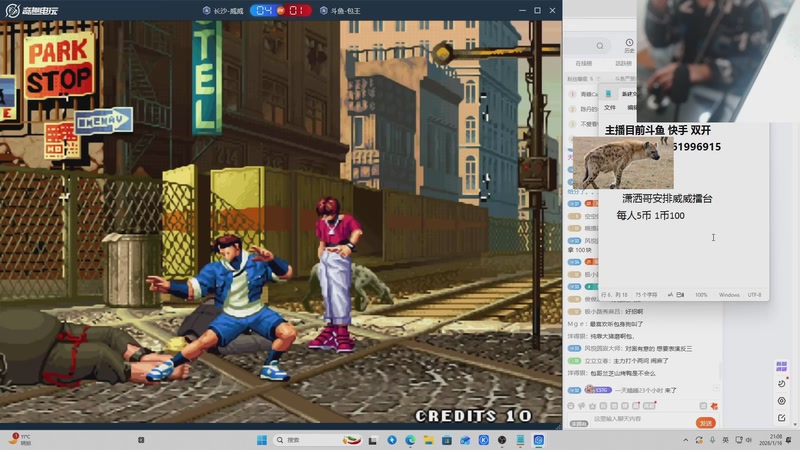This screenshot has width=800, height=450.
Task: Click the moon icon with red dot in sidebar
Action: pyautogui.click(x=782, y=383)
